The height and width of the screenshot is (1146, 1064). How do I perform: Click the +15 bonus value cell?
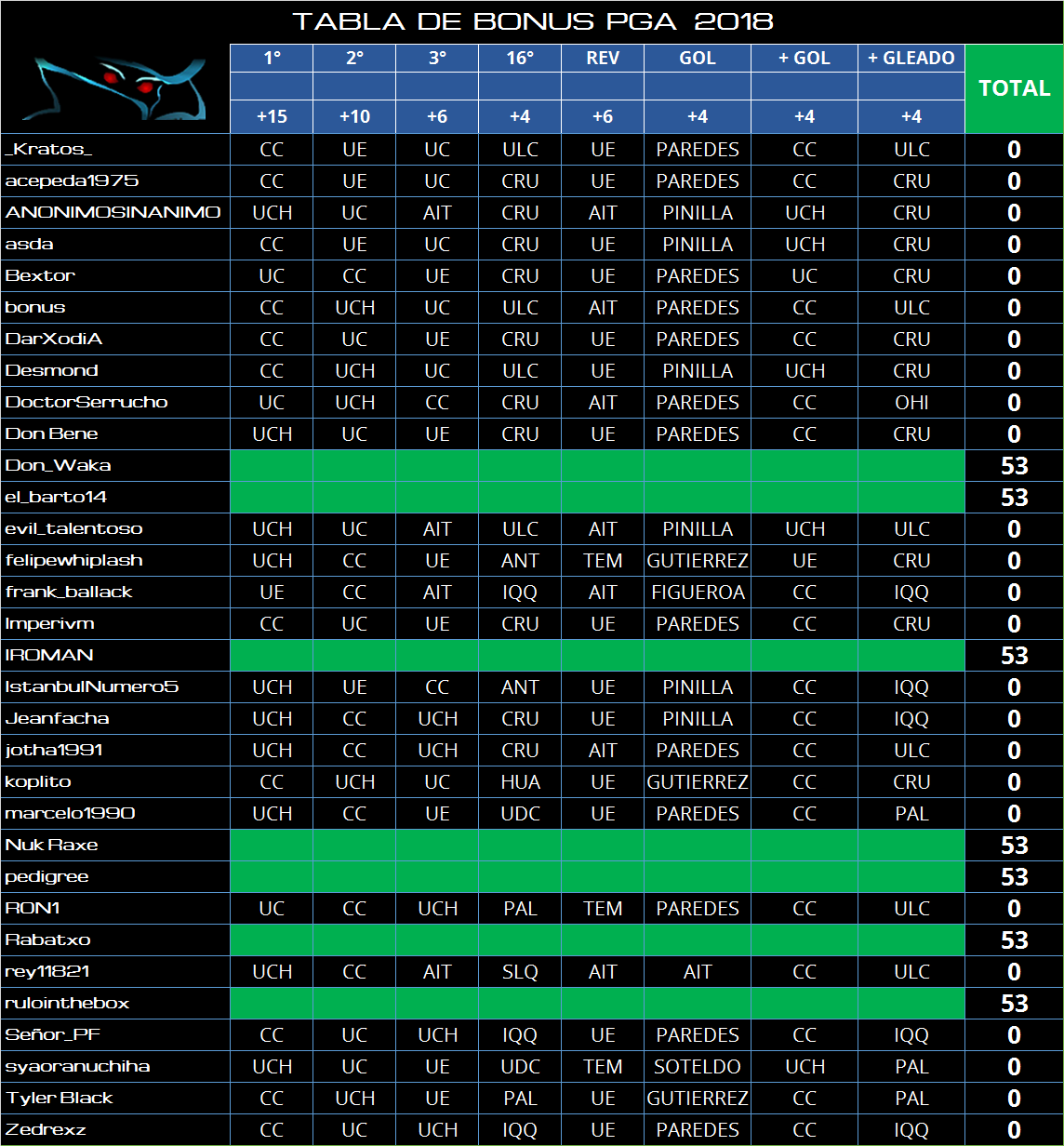pyautogui.click(x=272, y=117)
